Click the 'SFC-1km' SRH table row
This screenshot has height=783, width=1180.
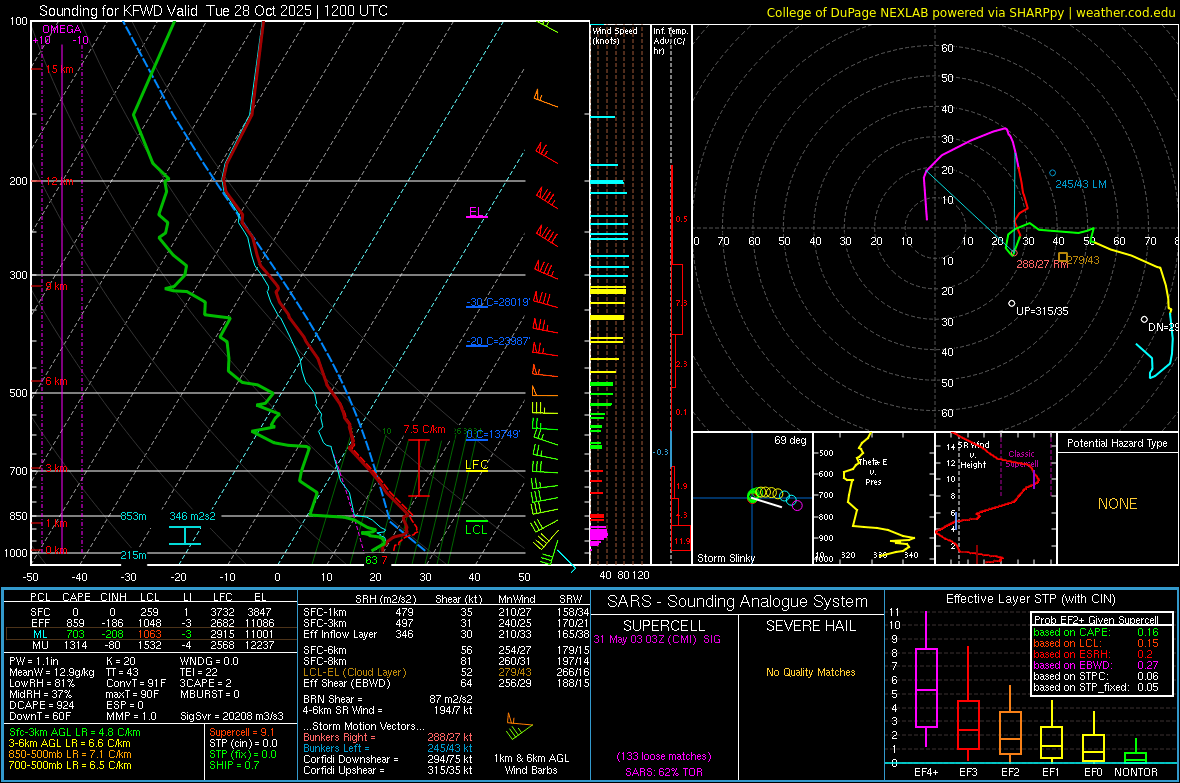click(x=446, y=612)
